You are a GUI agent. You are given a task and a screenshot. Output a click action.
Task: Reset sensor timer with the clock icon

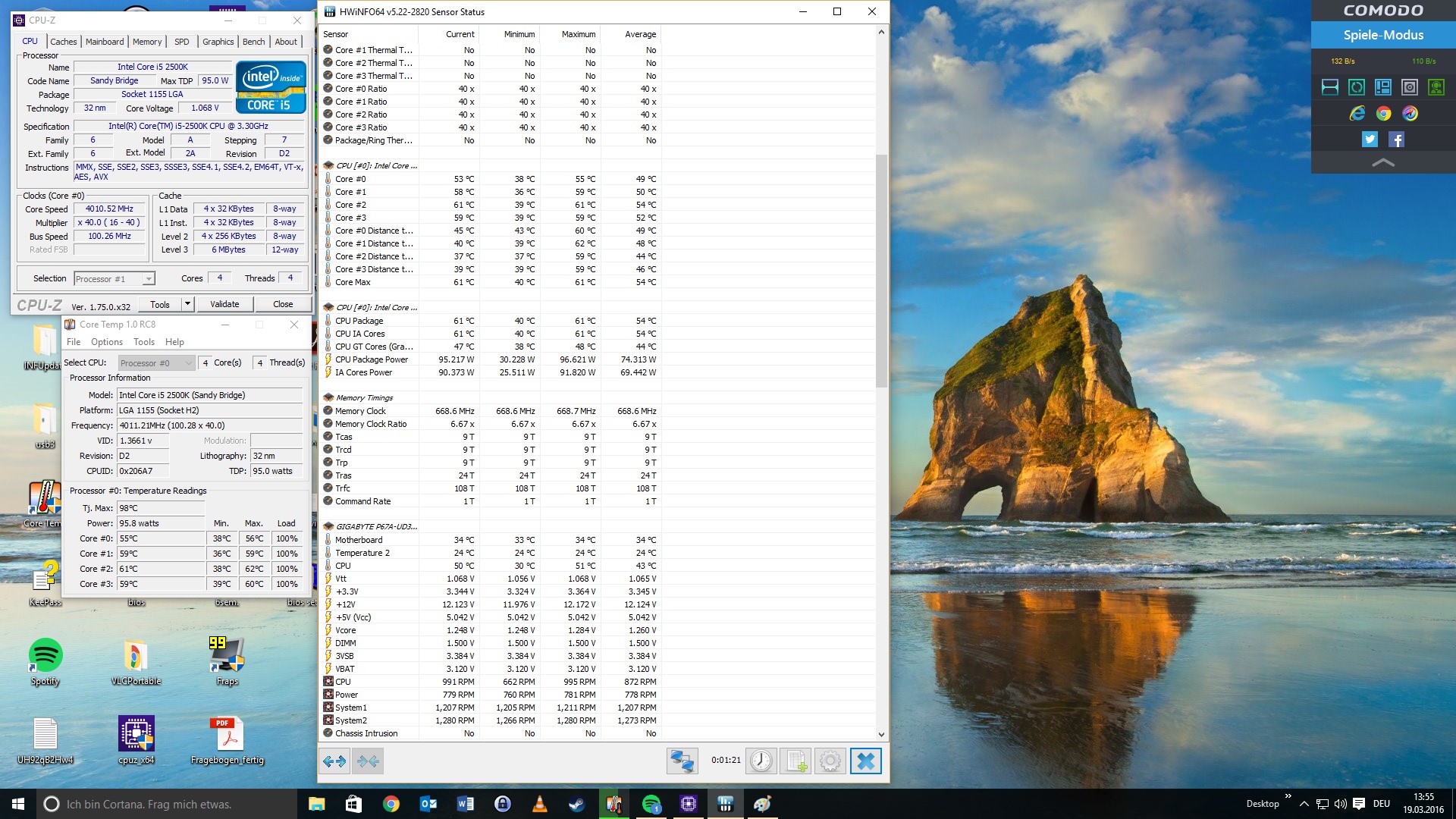pos(761,761)
